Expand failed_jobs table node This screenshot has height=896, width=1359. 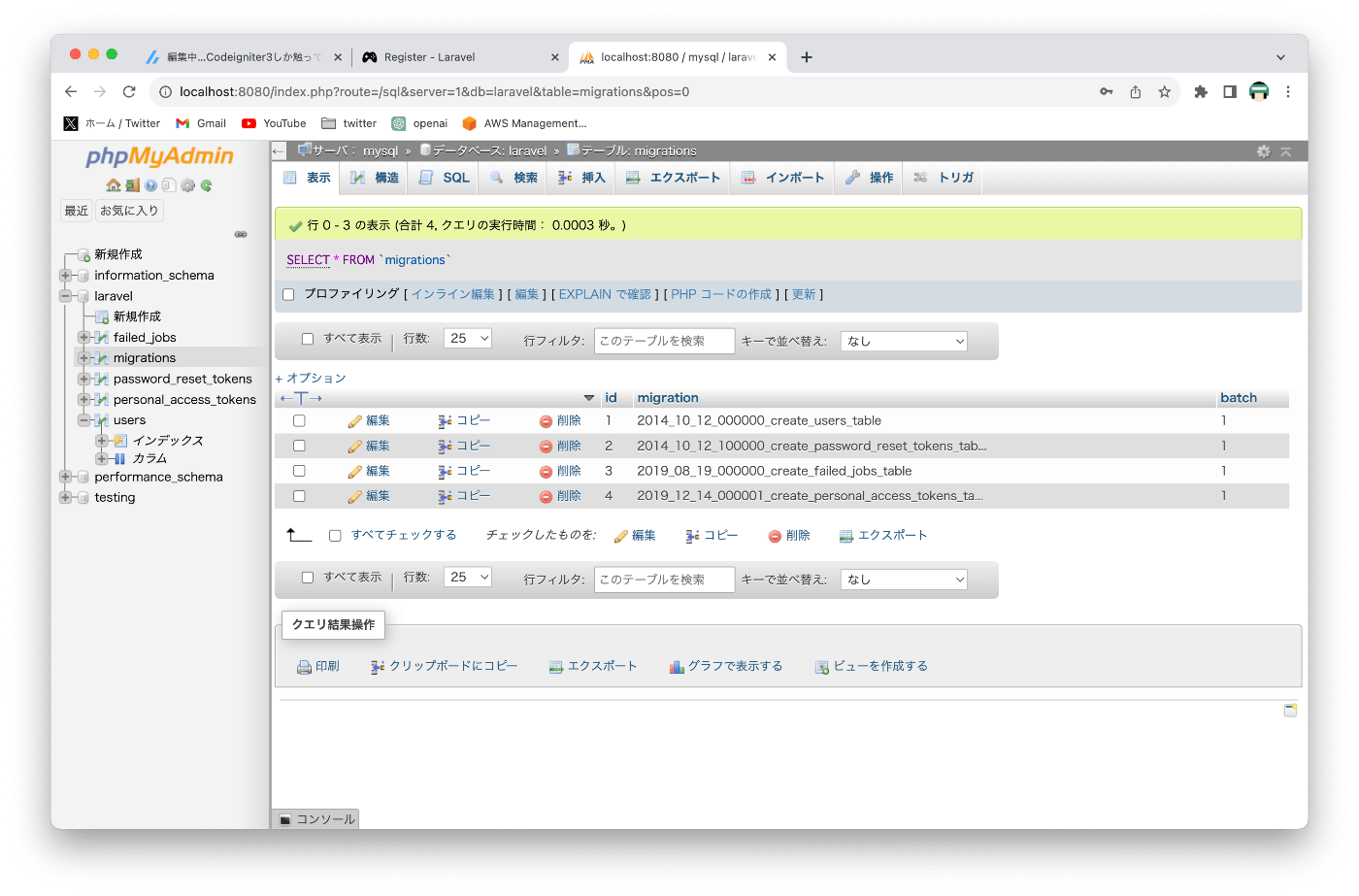[x=83, y=338]
